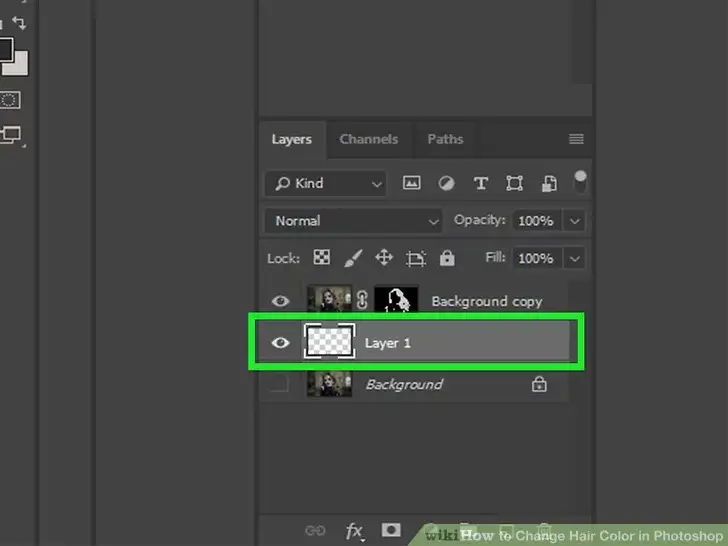Expand the Opacity slider dropdown arrow
Viewport: 728px width, 546px height.
(x=574, y=221)
